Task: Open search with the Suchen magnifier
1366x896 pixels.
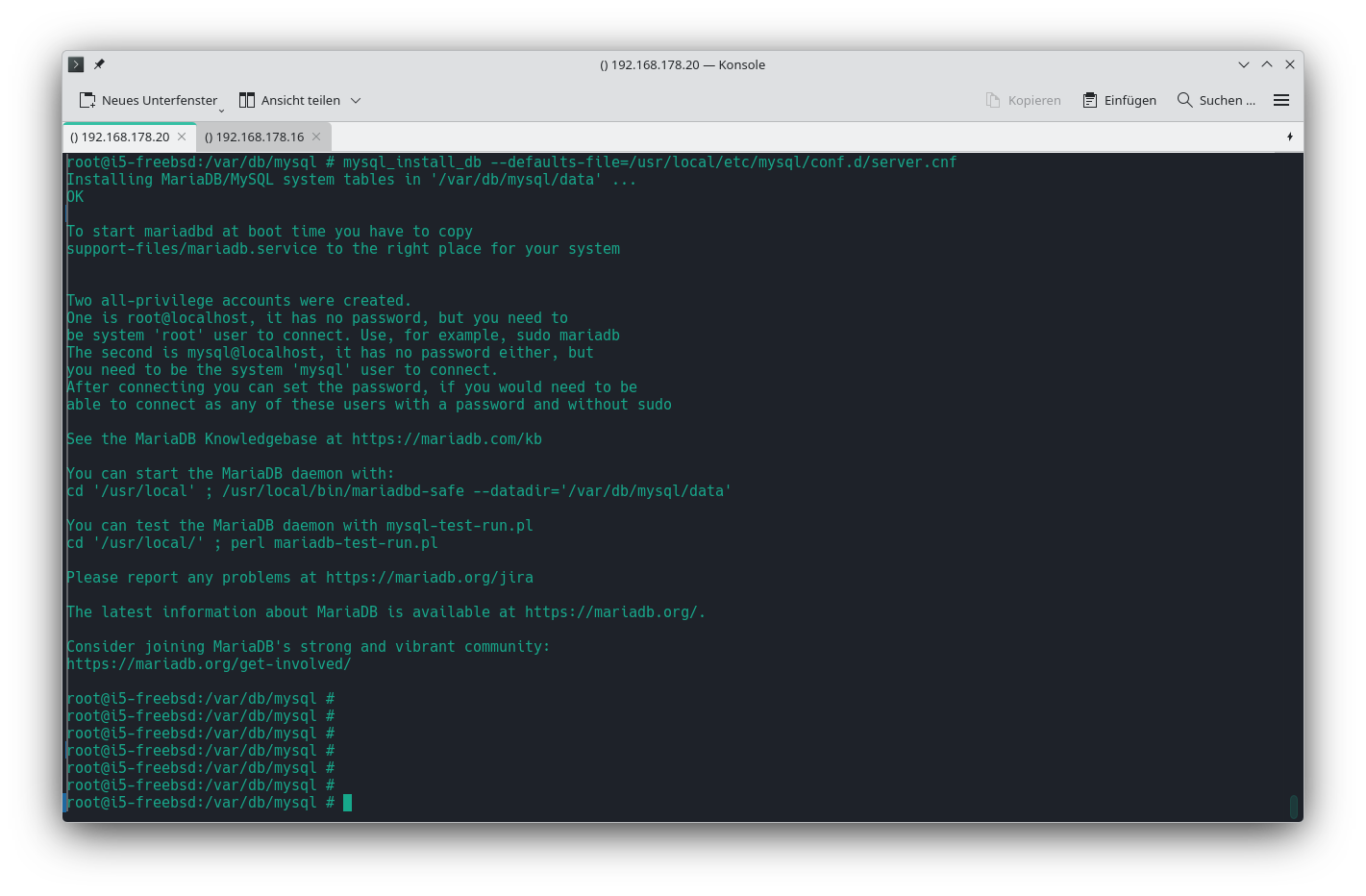Action: click(1184, 100)
